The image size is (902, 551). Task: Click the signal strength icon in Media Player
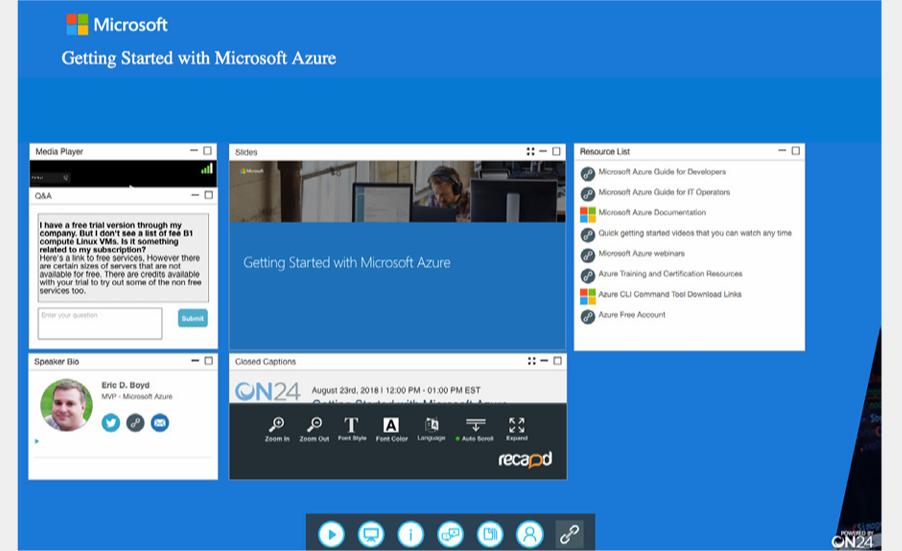(207, 169)
